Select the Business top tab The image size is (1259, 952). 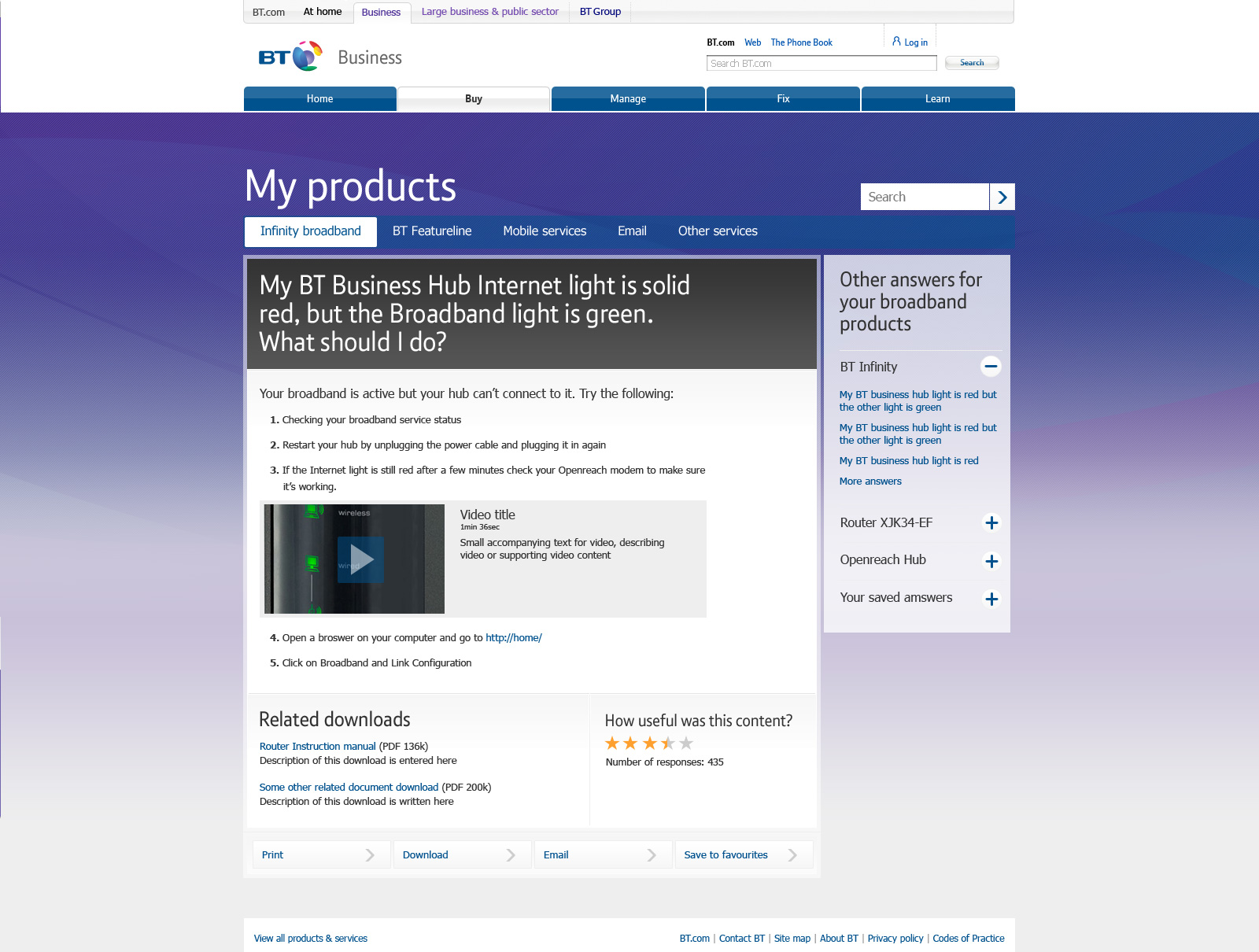point(381,13)
